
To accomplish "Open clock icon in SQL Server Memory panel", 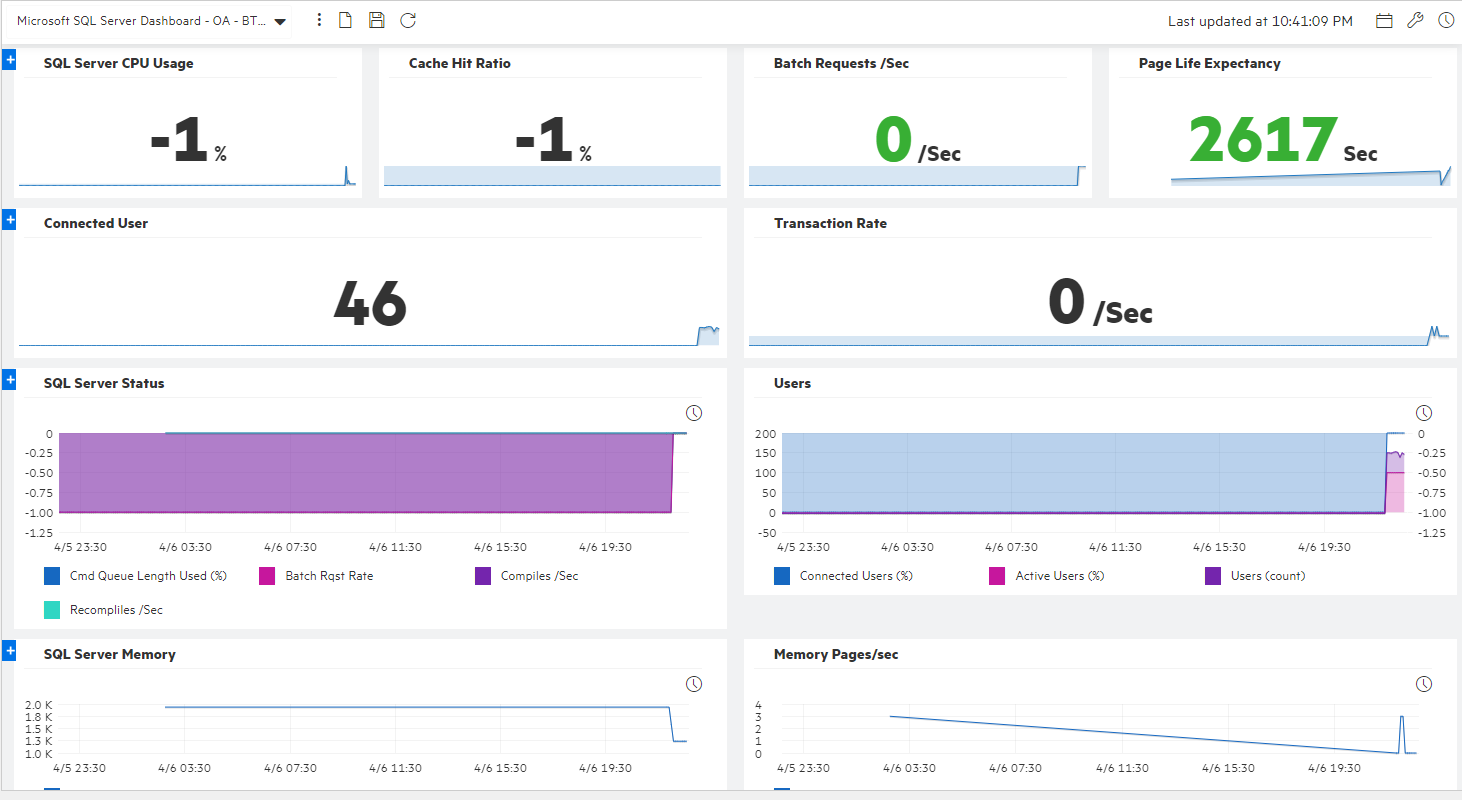I will [x=694, y=684].
